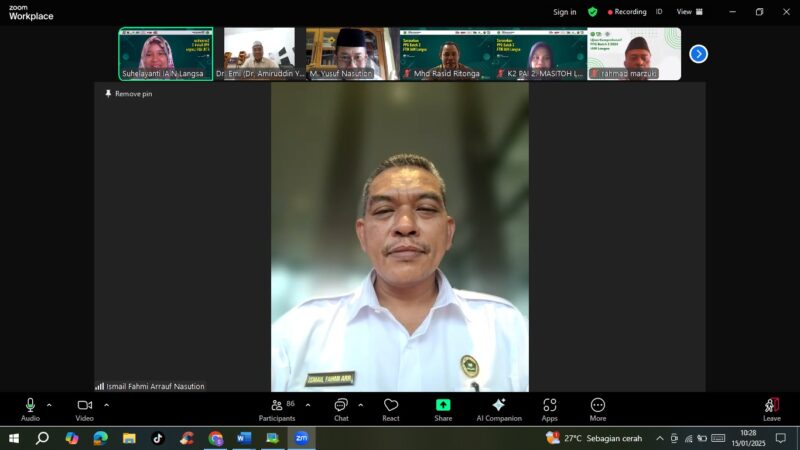Show next participants with blue arrow

click(x=698, y=54)
